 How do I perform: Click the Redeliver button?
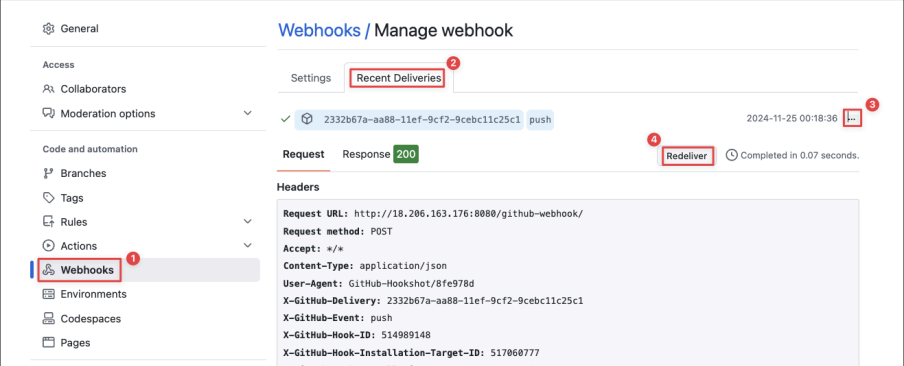pos(688,156)
